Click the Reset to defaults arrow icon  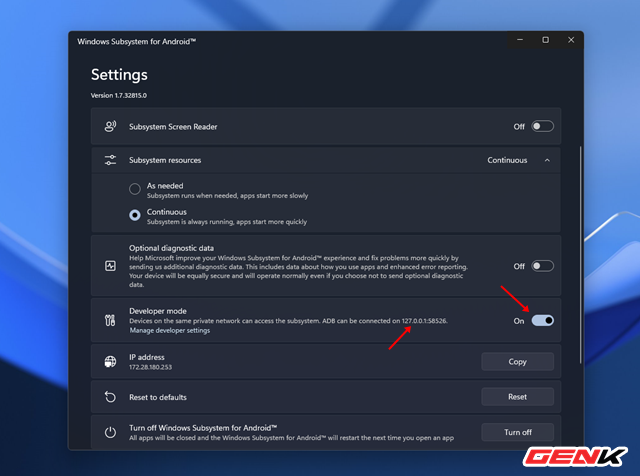point(110,397)
